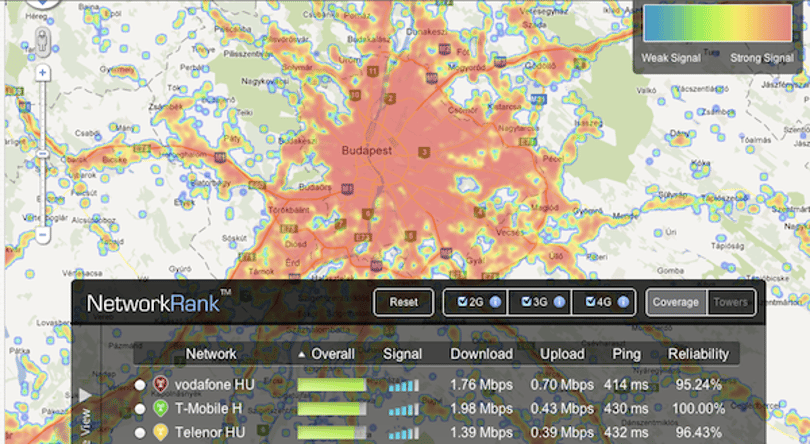Sort by Ping column header

626,354
